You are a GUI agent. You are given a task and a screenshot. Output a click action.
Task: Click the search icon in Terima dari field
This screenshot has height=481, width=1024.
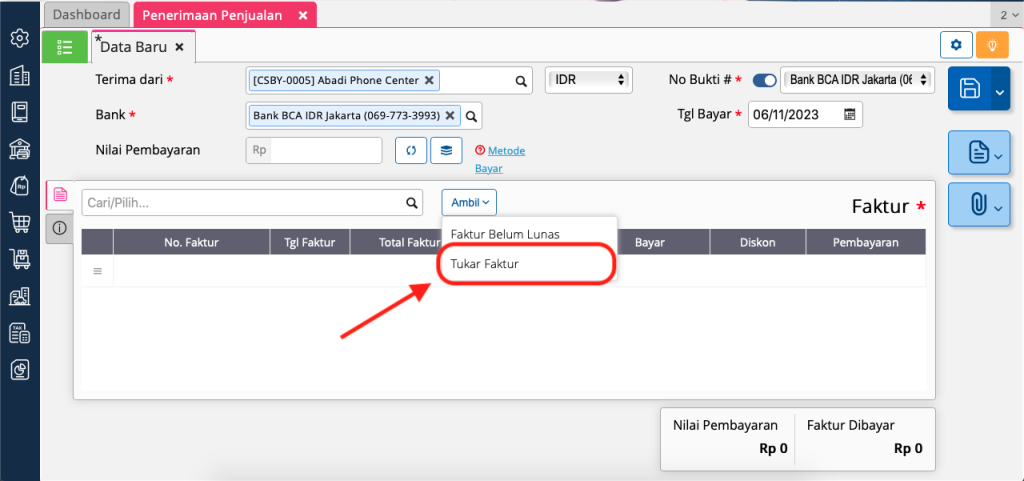coord(520,81)
